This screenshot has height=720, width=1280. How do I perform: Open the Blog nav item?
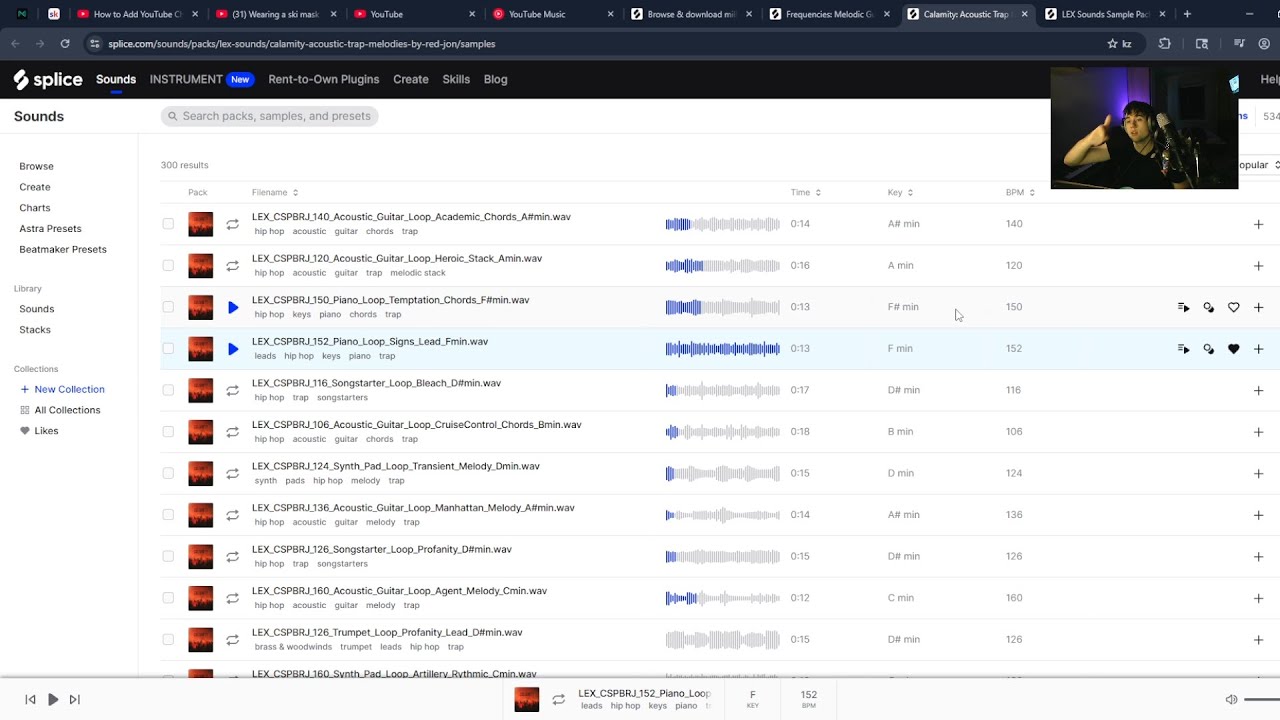click(495, 80)
